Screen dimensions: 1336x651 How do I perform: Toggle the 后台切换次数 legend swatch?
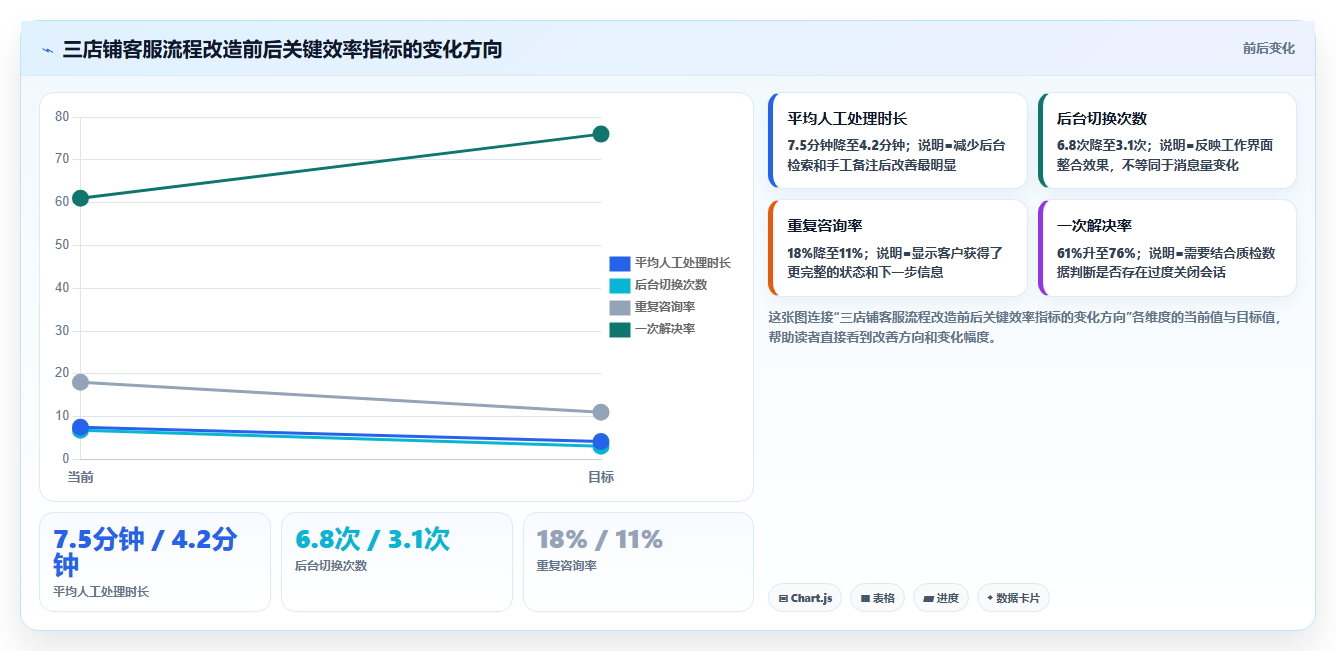pos(619,285)
